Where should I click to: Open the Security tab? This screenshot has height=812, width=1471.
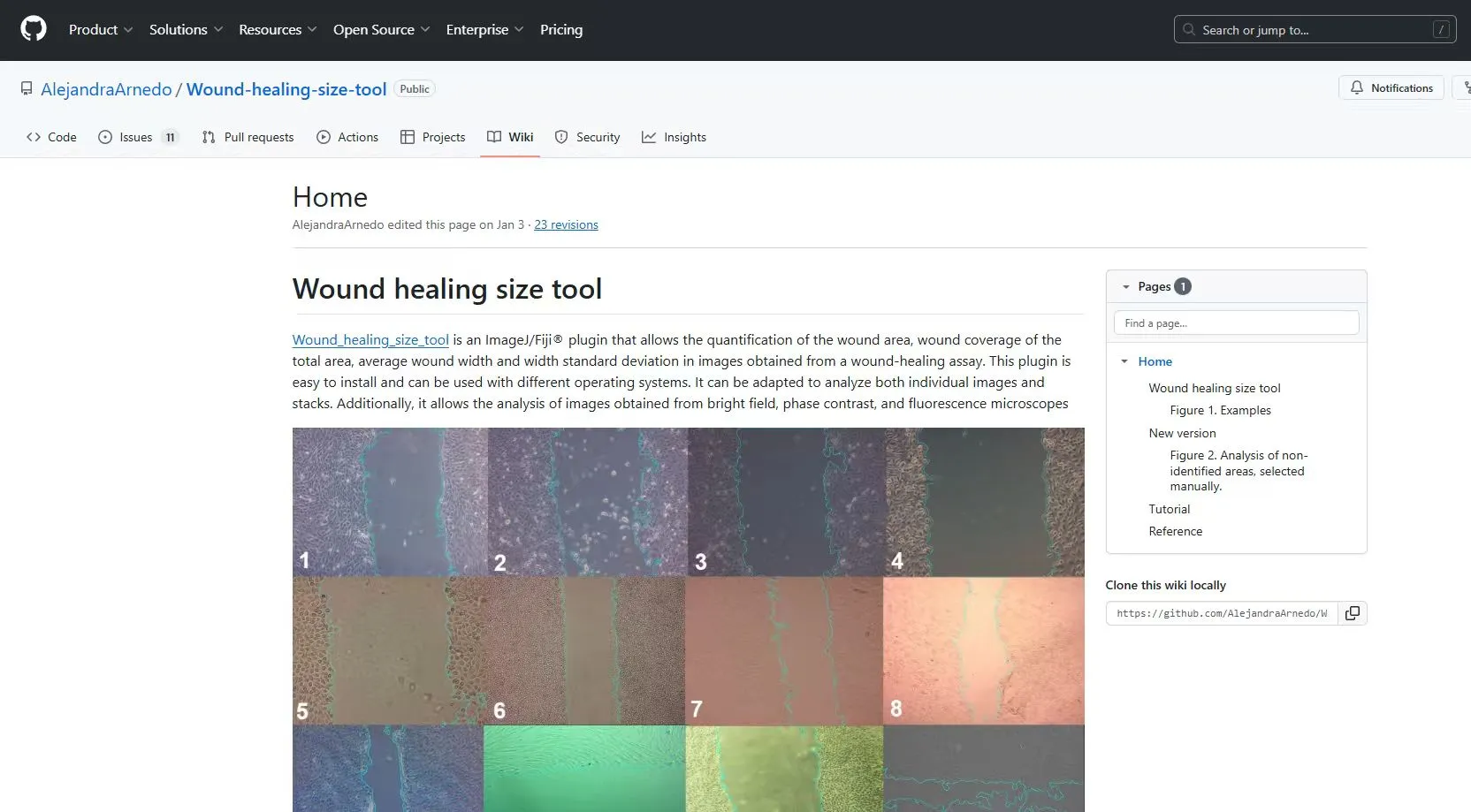pyautogui.click(x=587, y=137)
